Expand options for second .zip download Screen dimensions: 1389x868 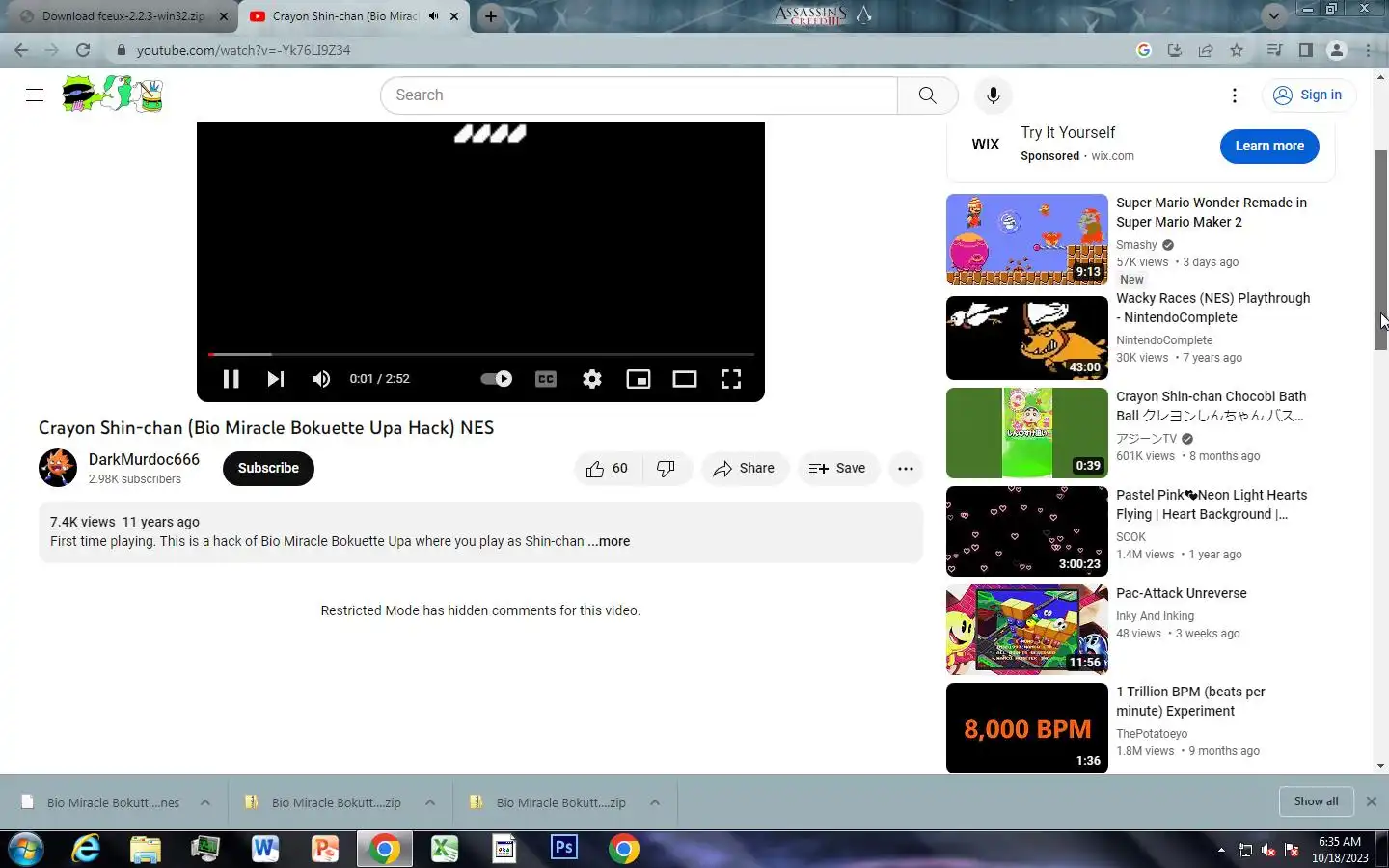pos(655,802)
